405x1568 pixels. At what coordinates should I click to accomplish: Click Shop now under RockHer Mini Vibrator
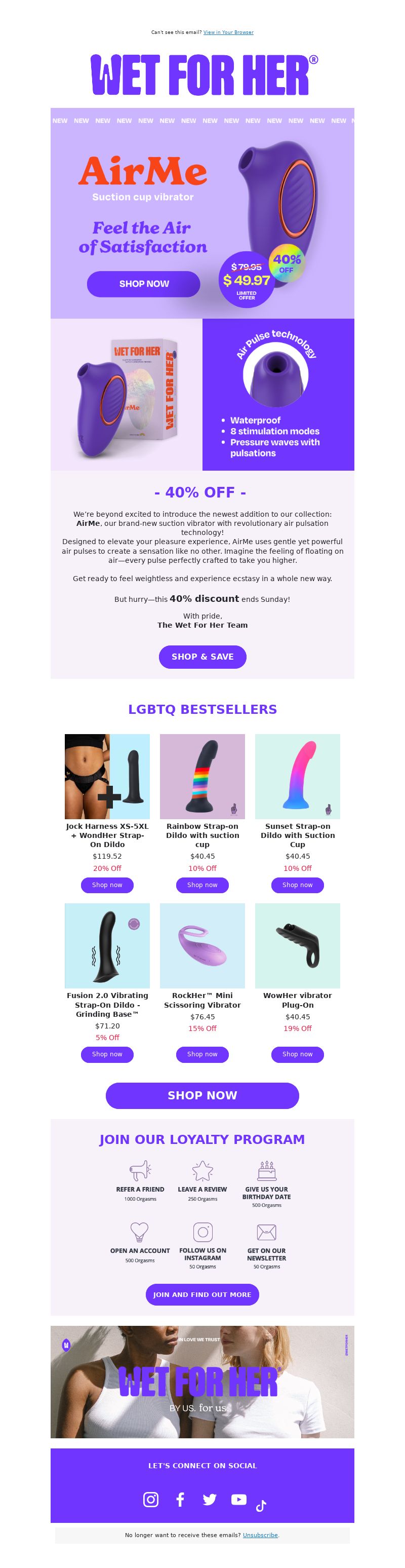[202, 1054]
